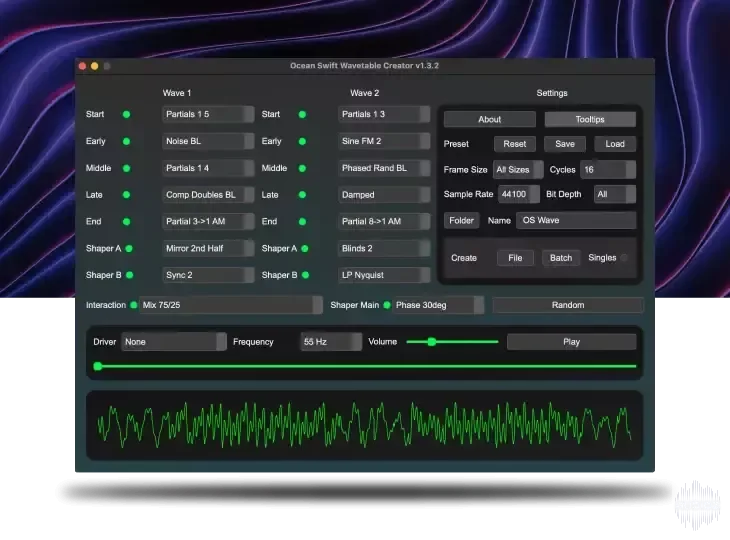The width and height of the screenshot is (730, 540).
Task: Open the Partials 1 4 dropdown
Action: tap(208, 169)
